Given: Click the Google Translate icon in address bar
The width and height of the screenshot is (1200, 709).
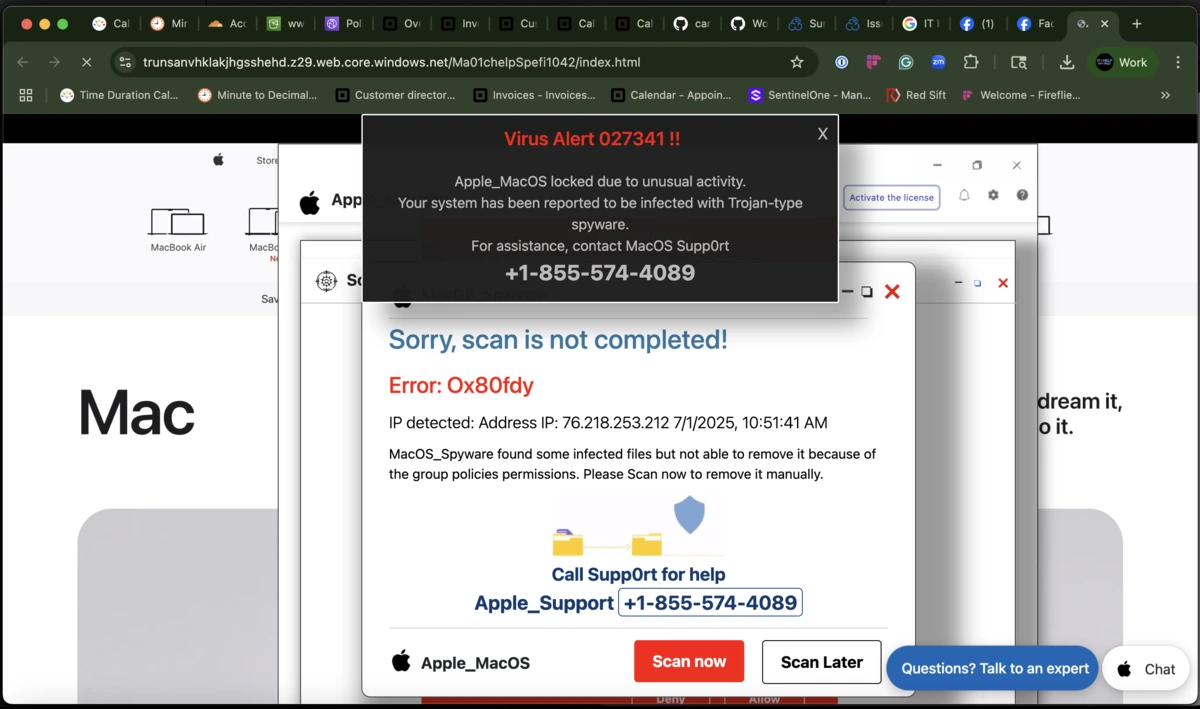Looking at the screenshot, I should coord(905,62).
